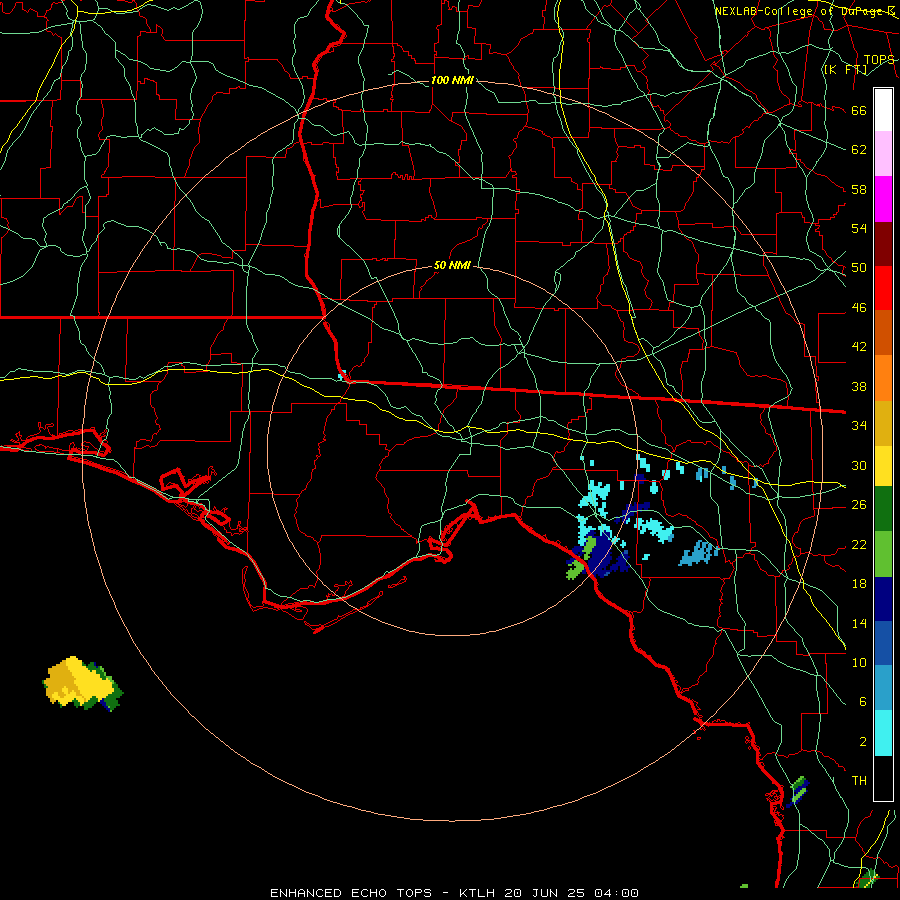Click the navy blue legend band

[883, 599]
